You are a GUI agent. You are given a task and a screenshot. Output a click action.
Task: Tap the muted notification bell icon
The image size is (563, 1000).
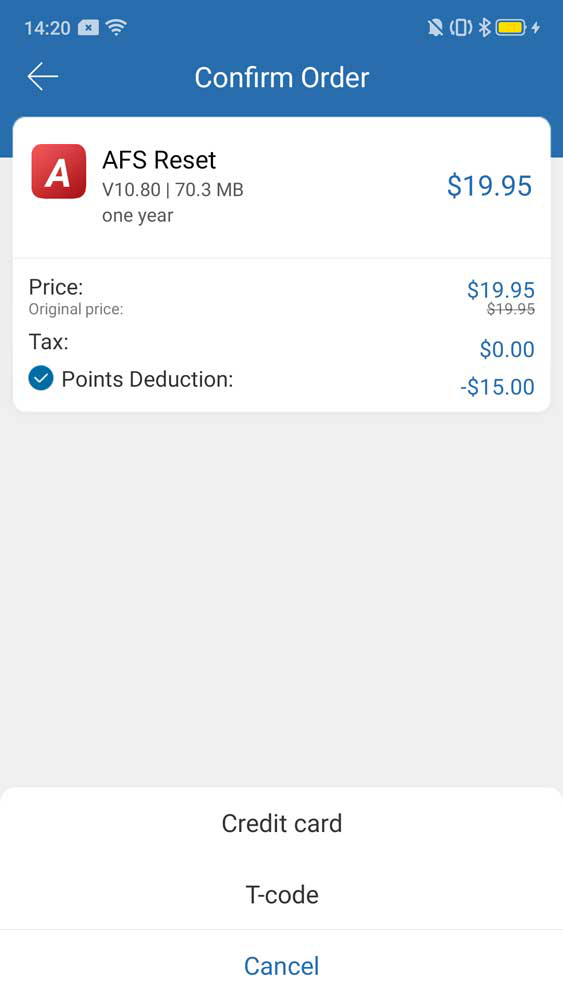435,27
